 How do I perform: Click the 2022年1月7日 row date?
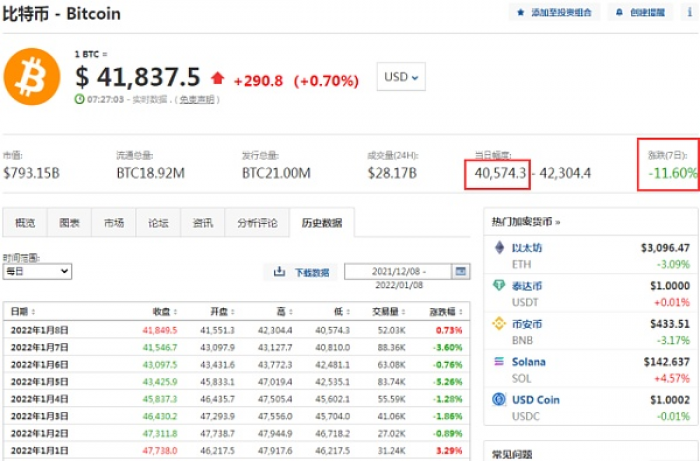(39, 347)
